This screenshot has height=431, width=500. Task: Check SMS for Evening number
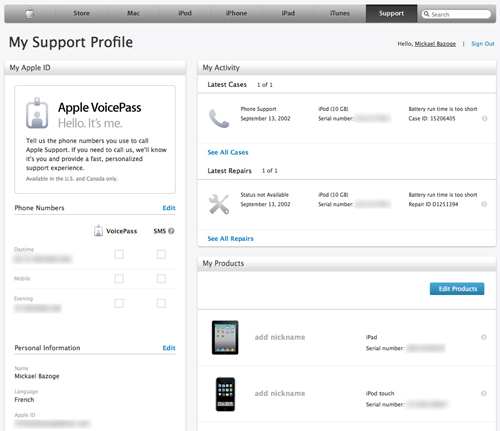click(161, 303)
